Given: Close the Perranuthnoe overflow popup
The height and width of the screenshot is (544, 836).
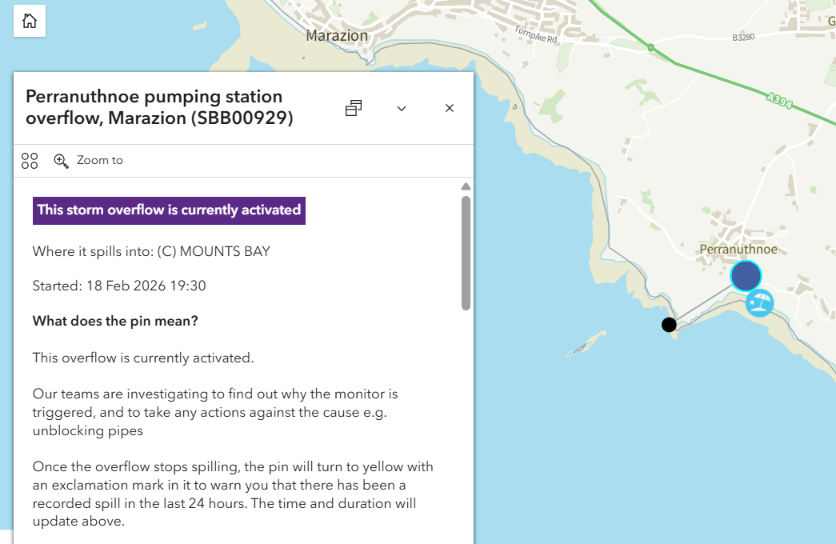Looking at the screenshot, I should pyautogui.click(x=449, y=108).
